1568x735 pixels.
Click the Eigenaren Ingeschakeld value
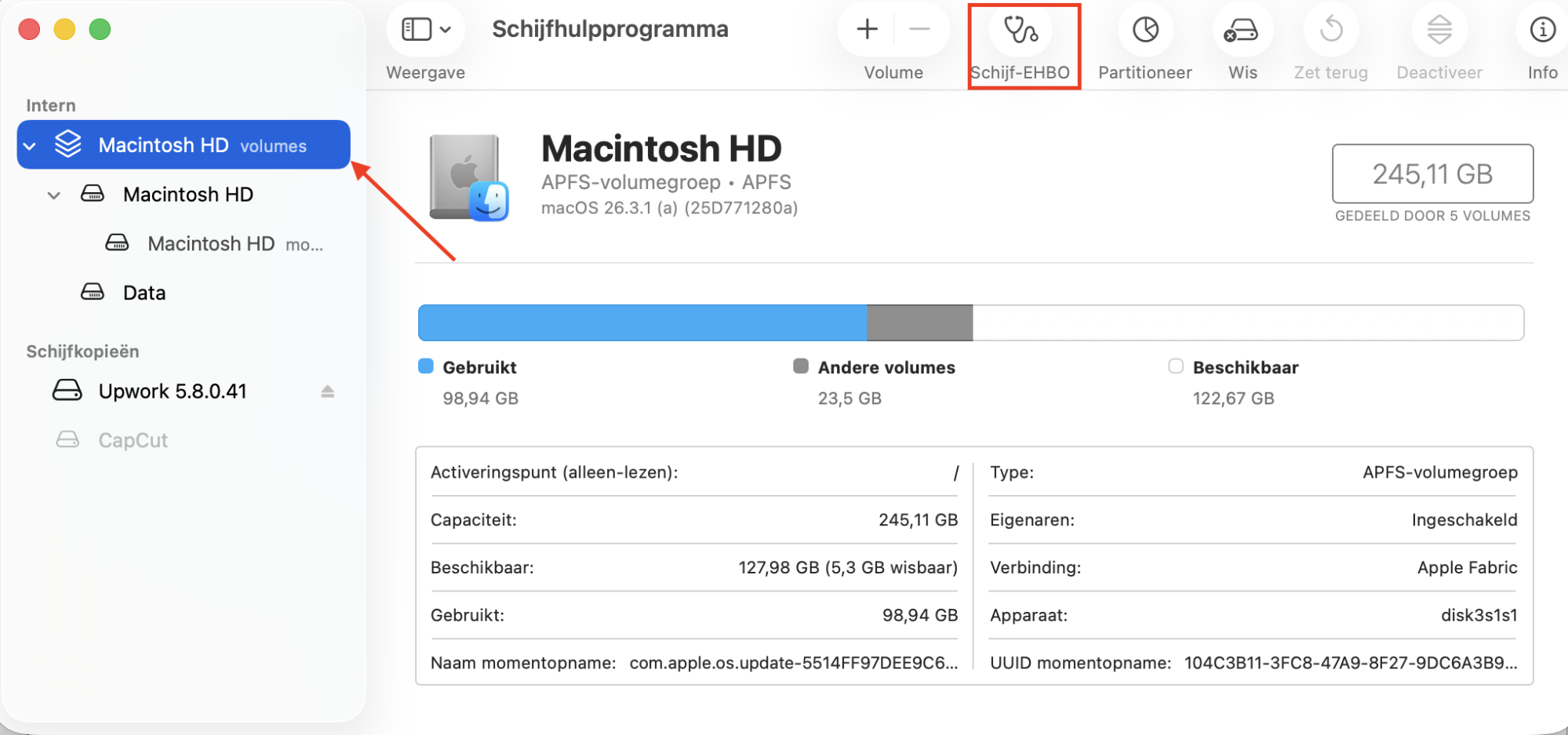point(1464,520)
